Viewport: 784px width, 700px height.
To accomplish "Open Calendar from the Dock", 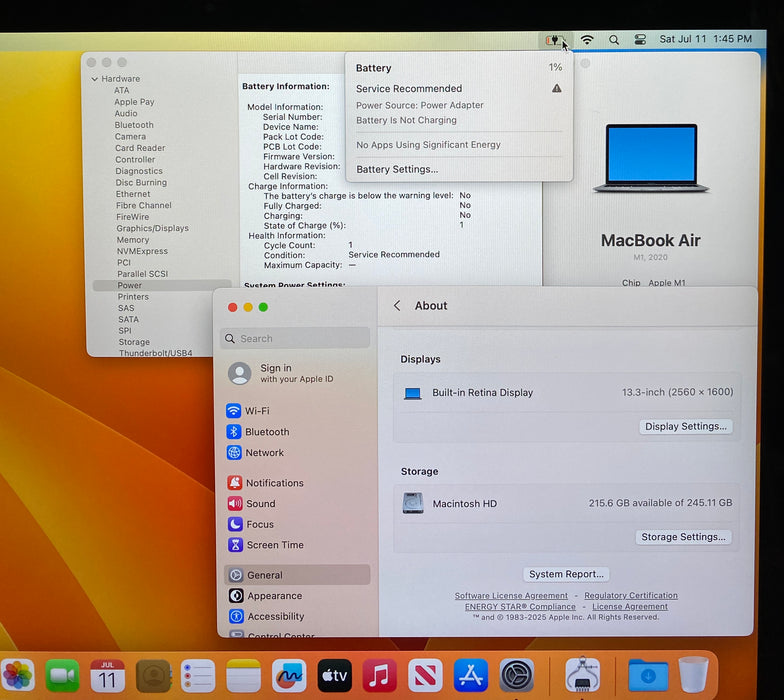I will pyautogui.click(x=108, y=676).
